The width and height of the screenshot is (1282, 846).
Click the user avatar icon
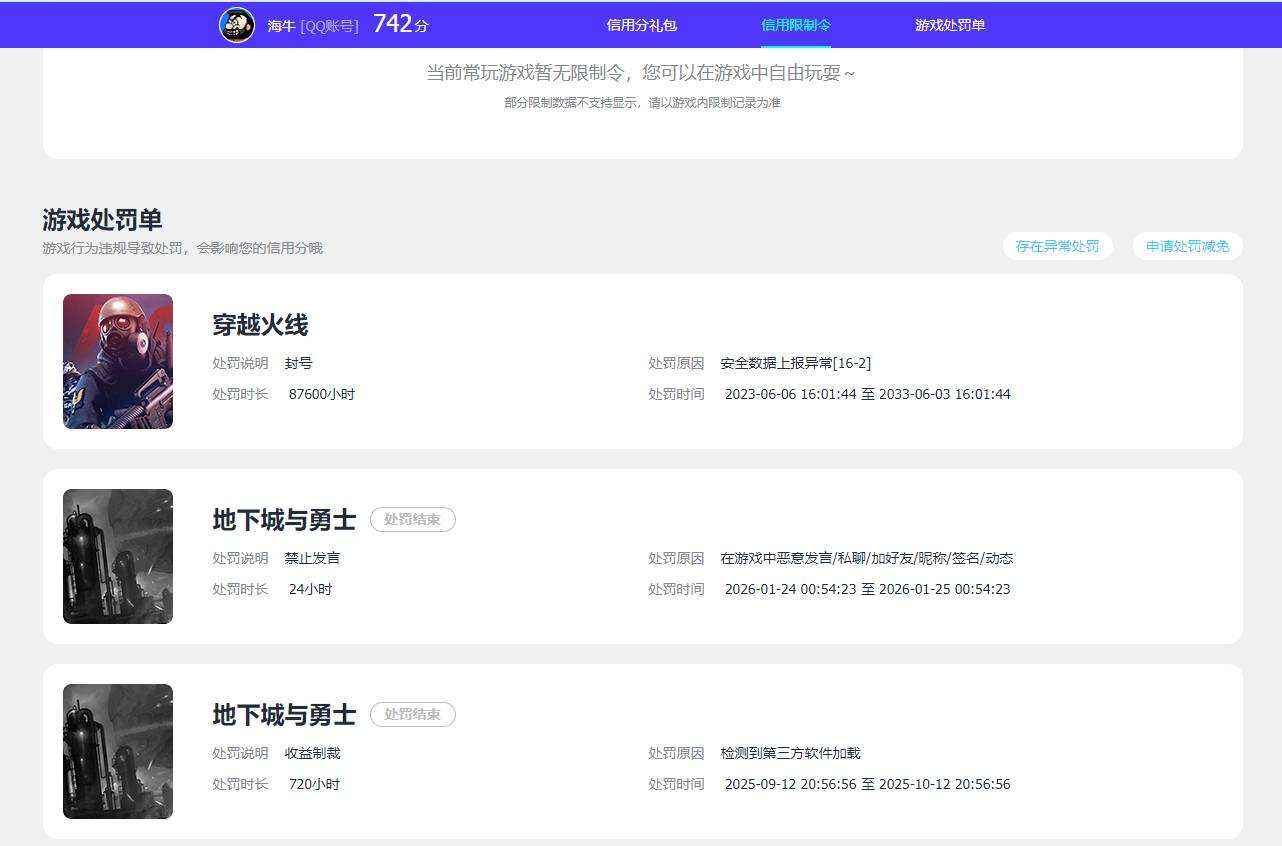(237, 25)
